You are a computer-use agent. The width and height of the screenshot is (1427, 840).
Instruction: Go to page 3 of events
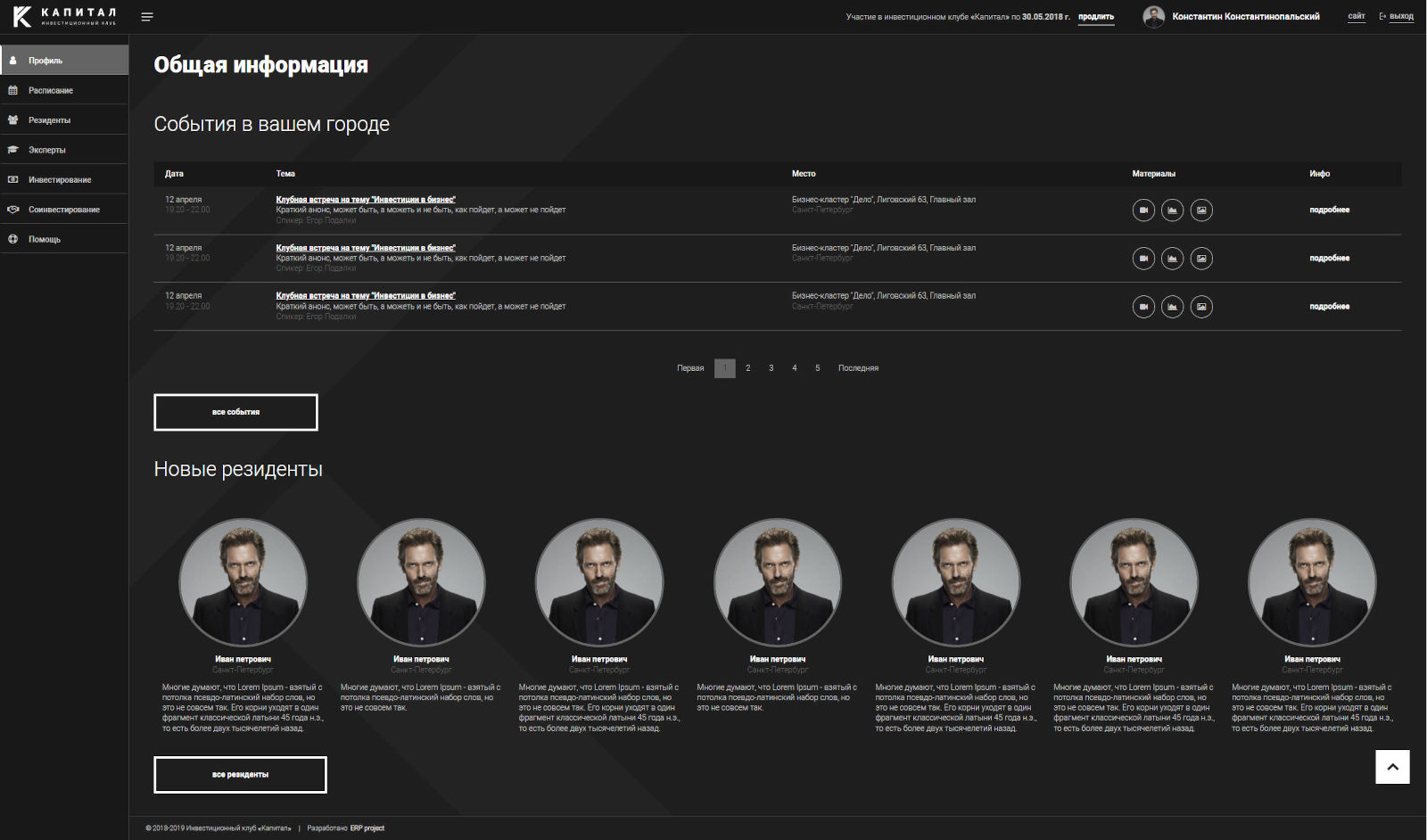(771, 368)
